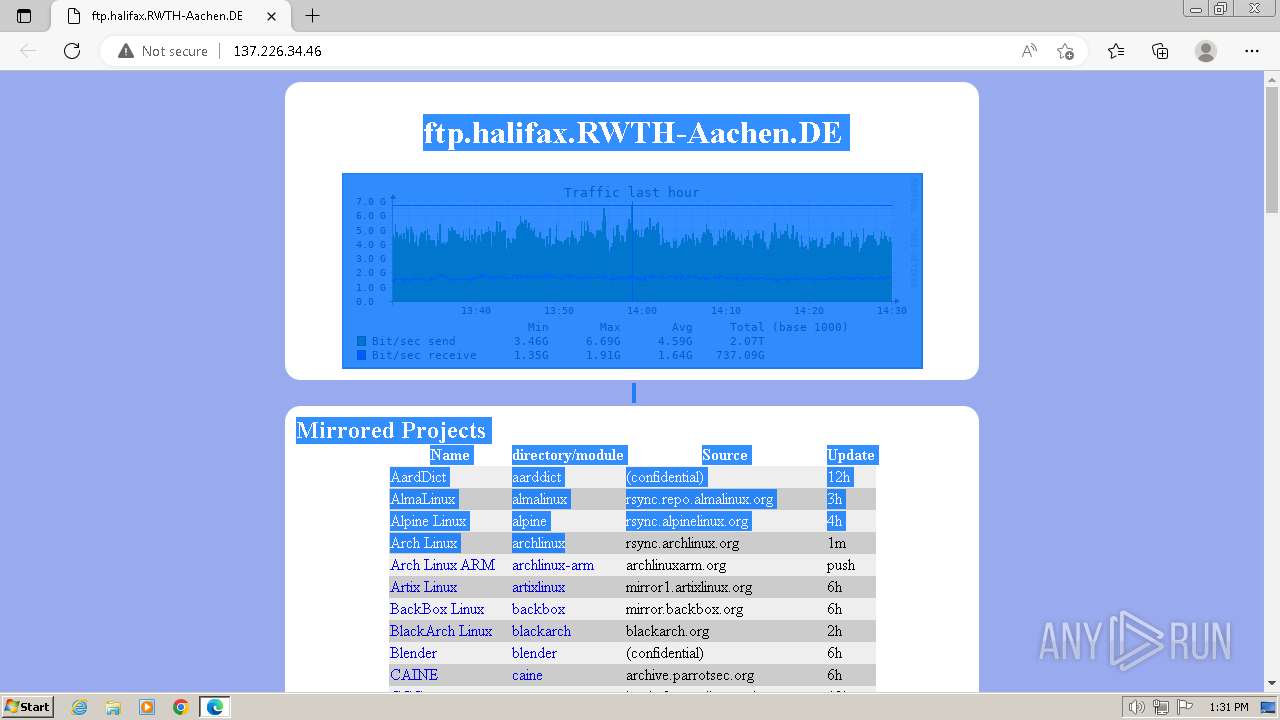1280x720 pixels.
Task: Click the archive.parrotsec.org source cell
Action: [690, 675]
